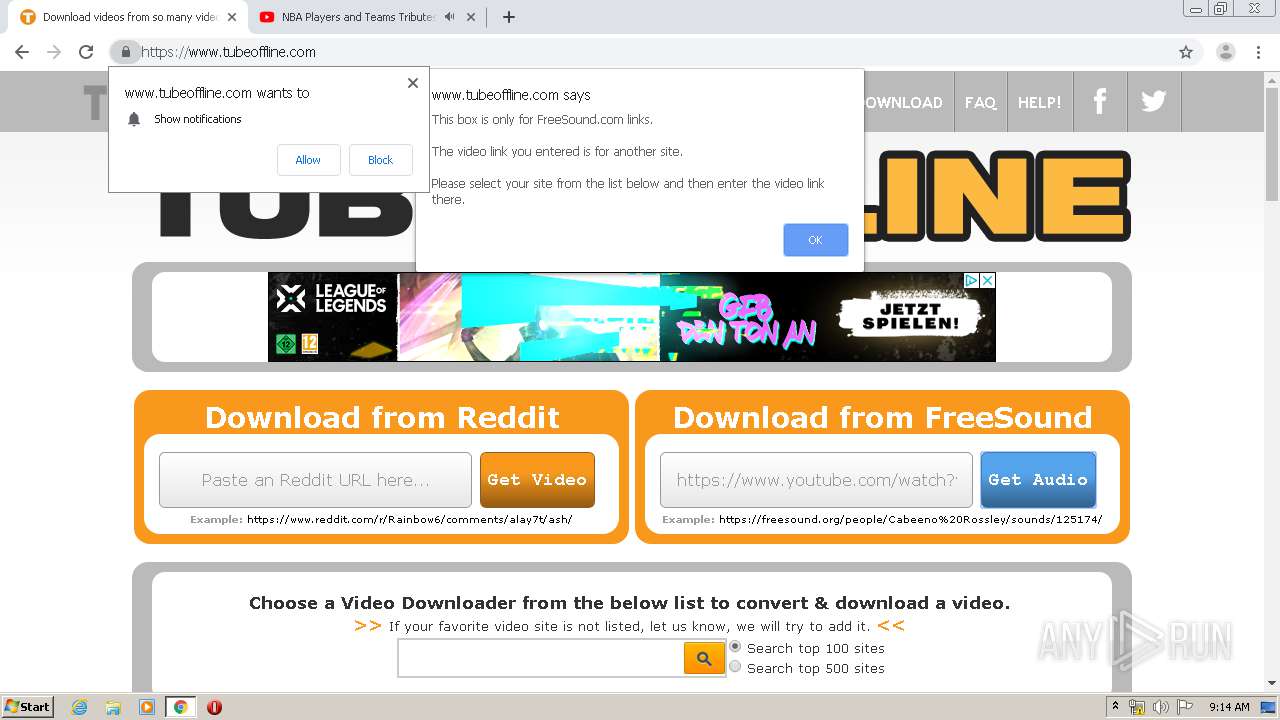Open the volume tray icon

pos(1160,707)
